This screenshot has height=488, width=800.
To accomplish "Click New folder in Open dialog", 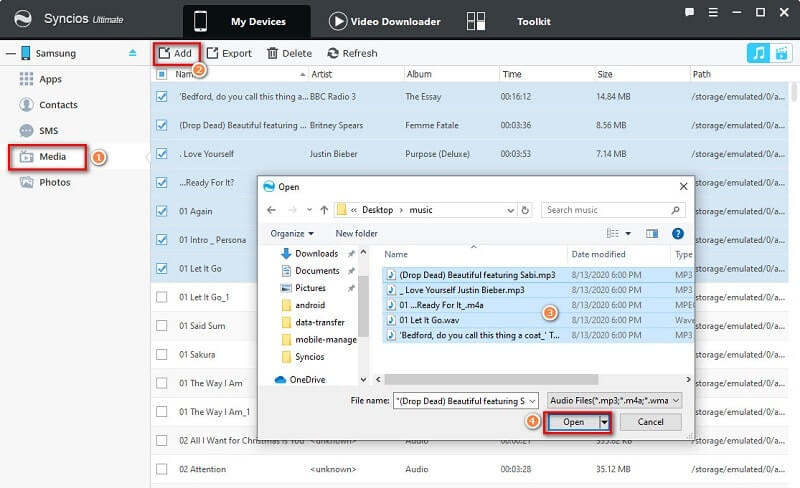I will tap(356, 233).
